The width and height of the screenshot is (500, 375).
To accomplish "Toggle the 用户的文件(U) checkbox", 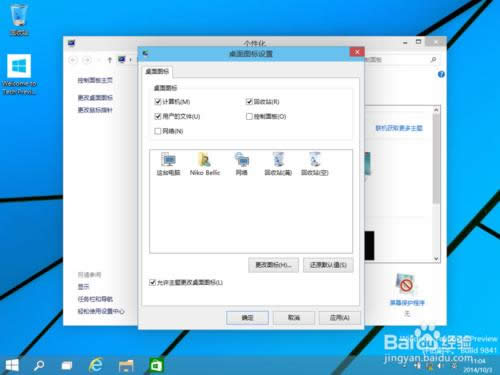I will point(158,116).
